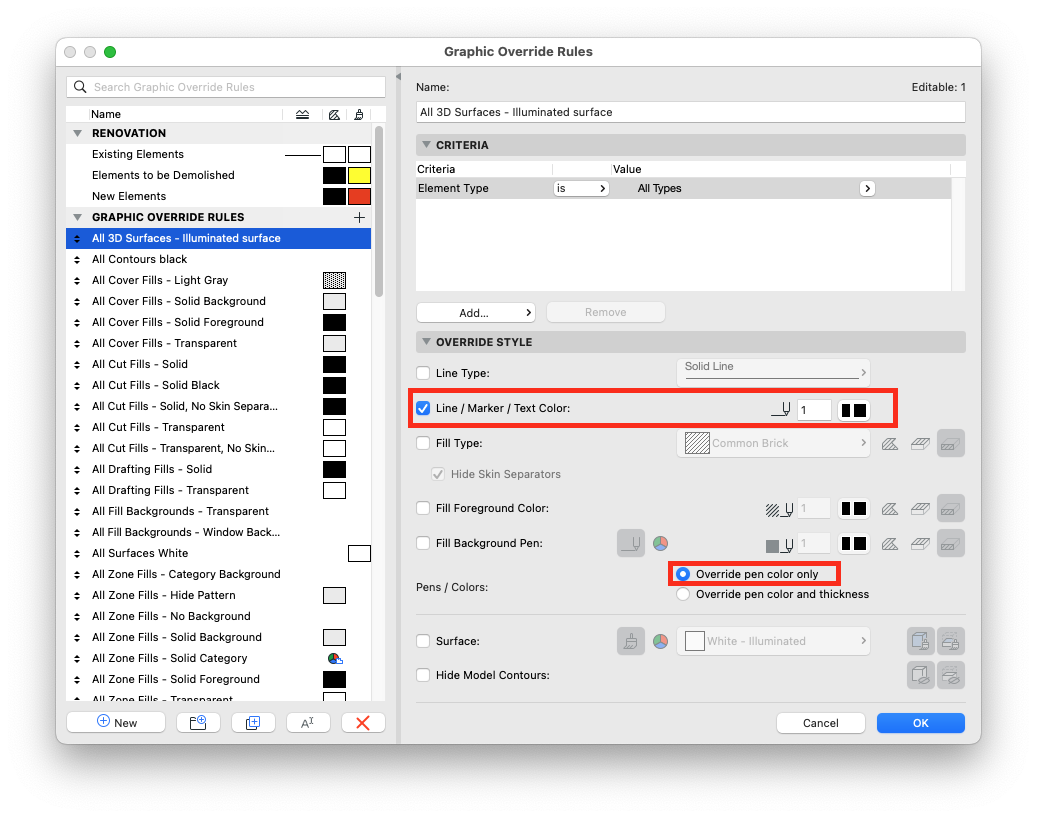1037x818 pixels.
Task: Collapse the RENOVATION section
Action: (77, 133)
